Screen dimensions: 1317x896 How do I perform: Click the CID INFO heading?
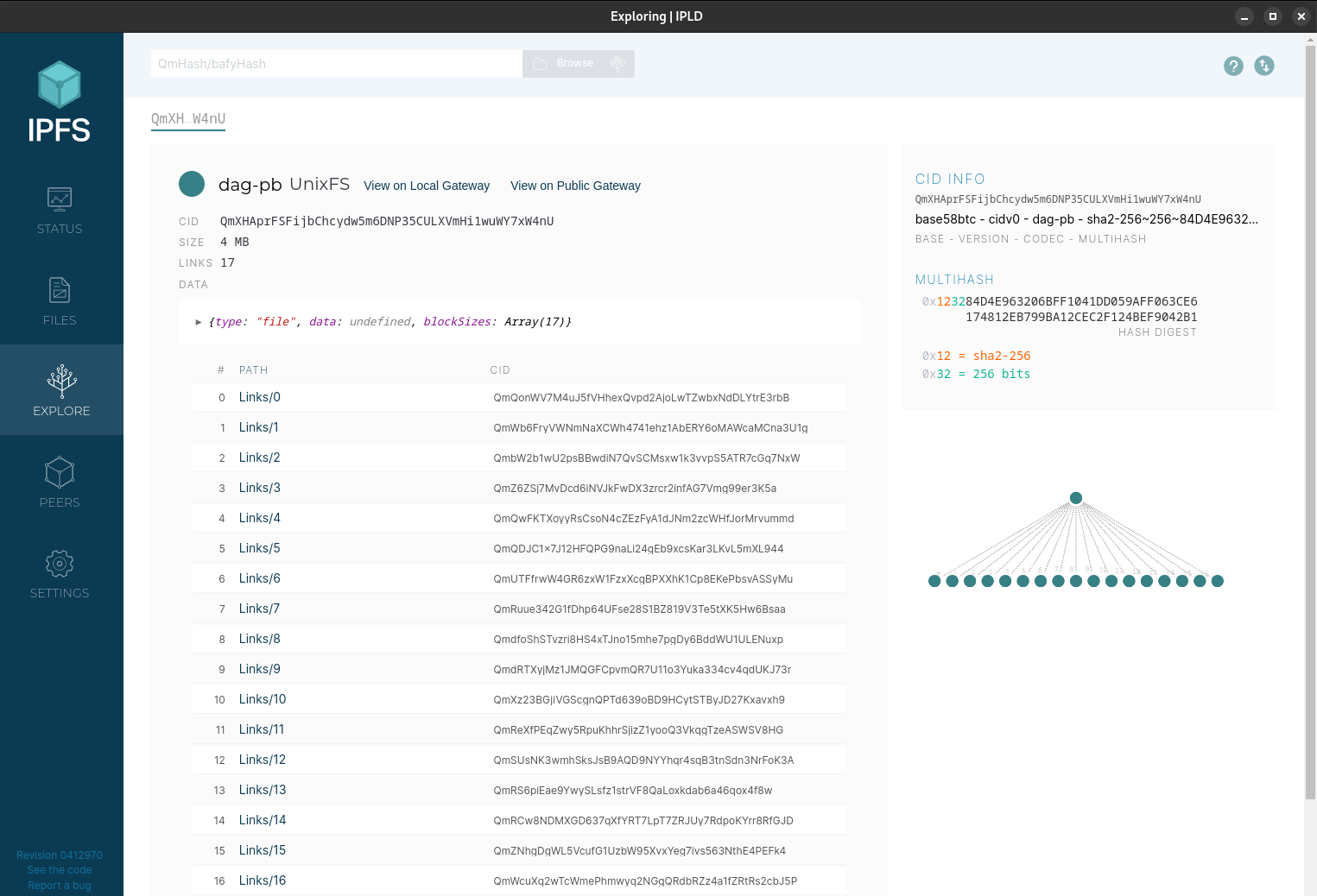pos(950,179)
